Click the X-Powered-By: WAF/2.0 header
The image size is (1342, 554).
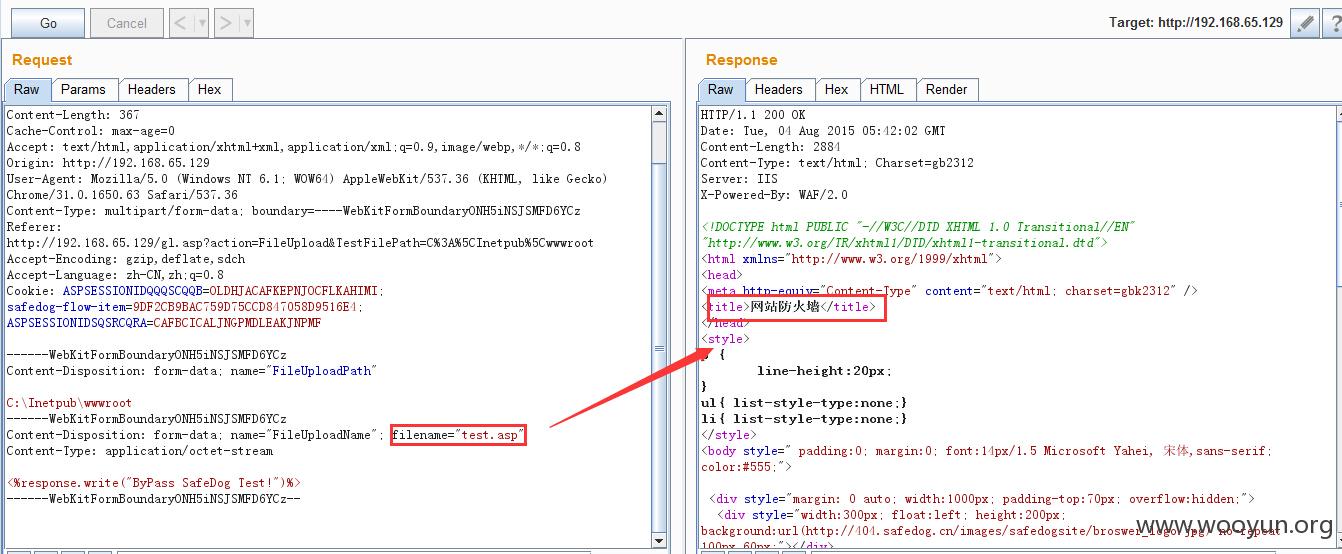pos(774,195)
